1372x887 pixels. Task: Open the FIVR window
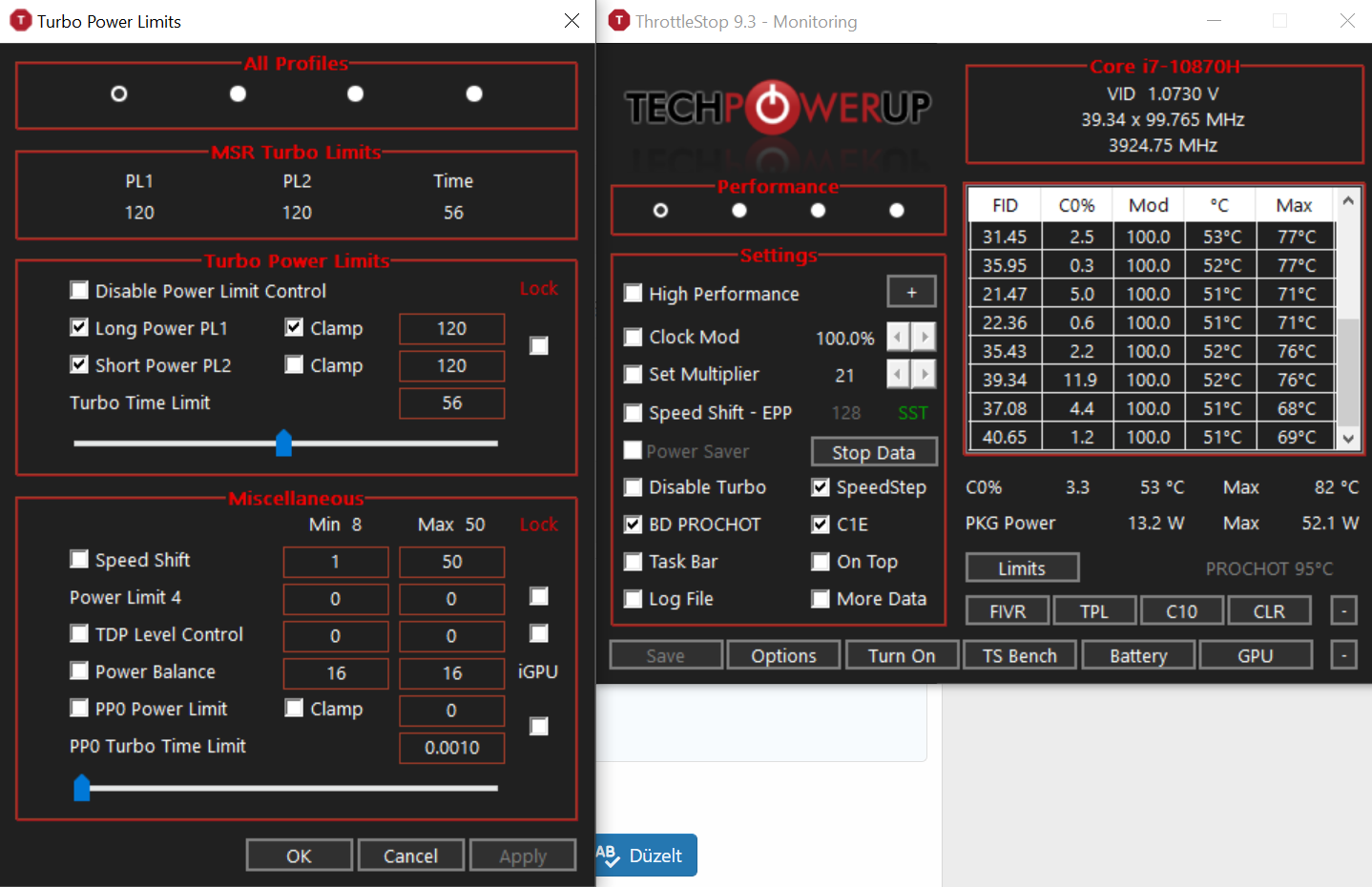(x=1008, y=610)
